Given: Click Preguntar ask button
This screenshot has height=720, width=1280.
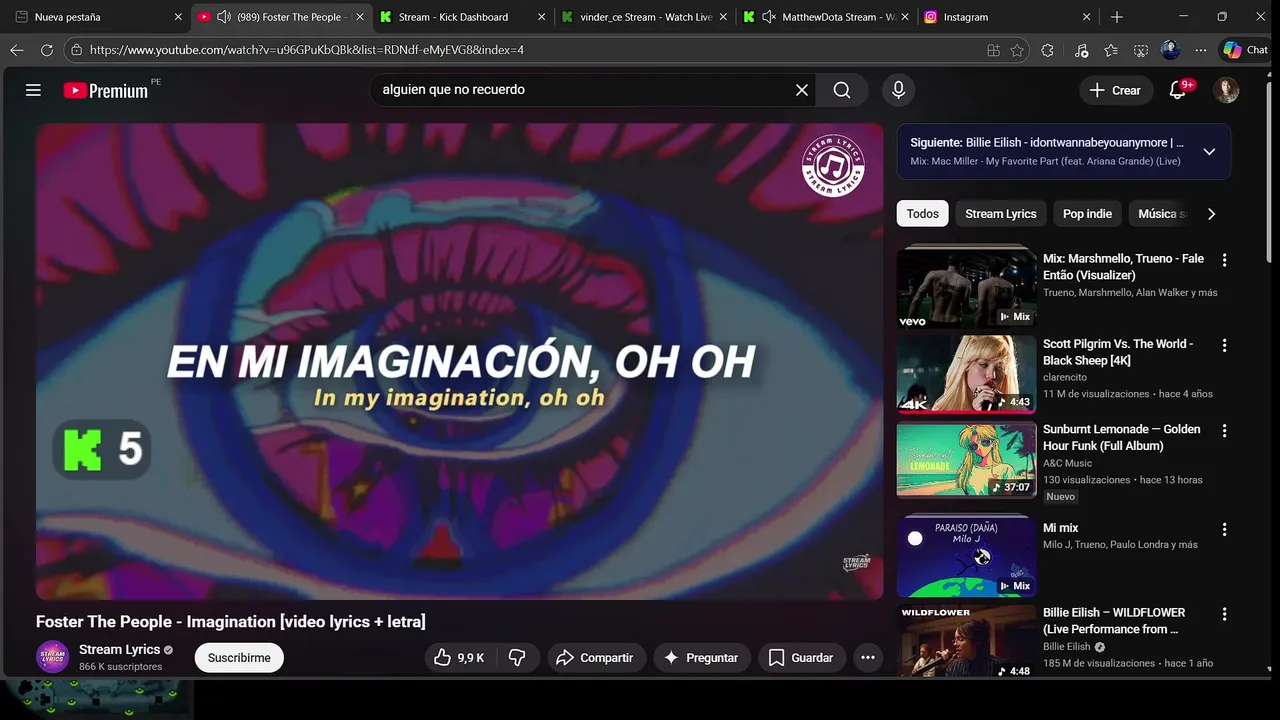Looking at the screenshot, I should click(701, 657).
